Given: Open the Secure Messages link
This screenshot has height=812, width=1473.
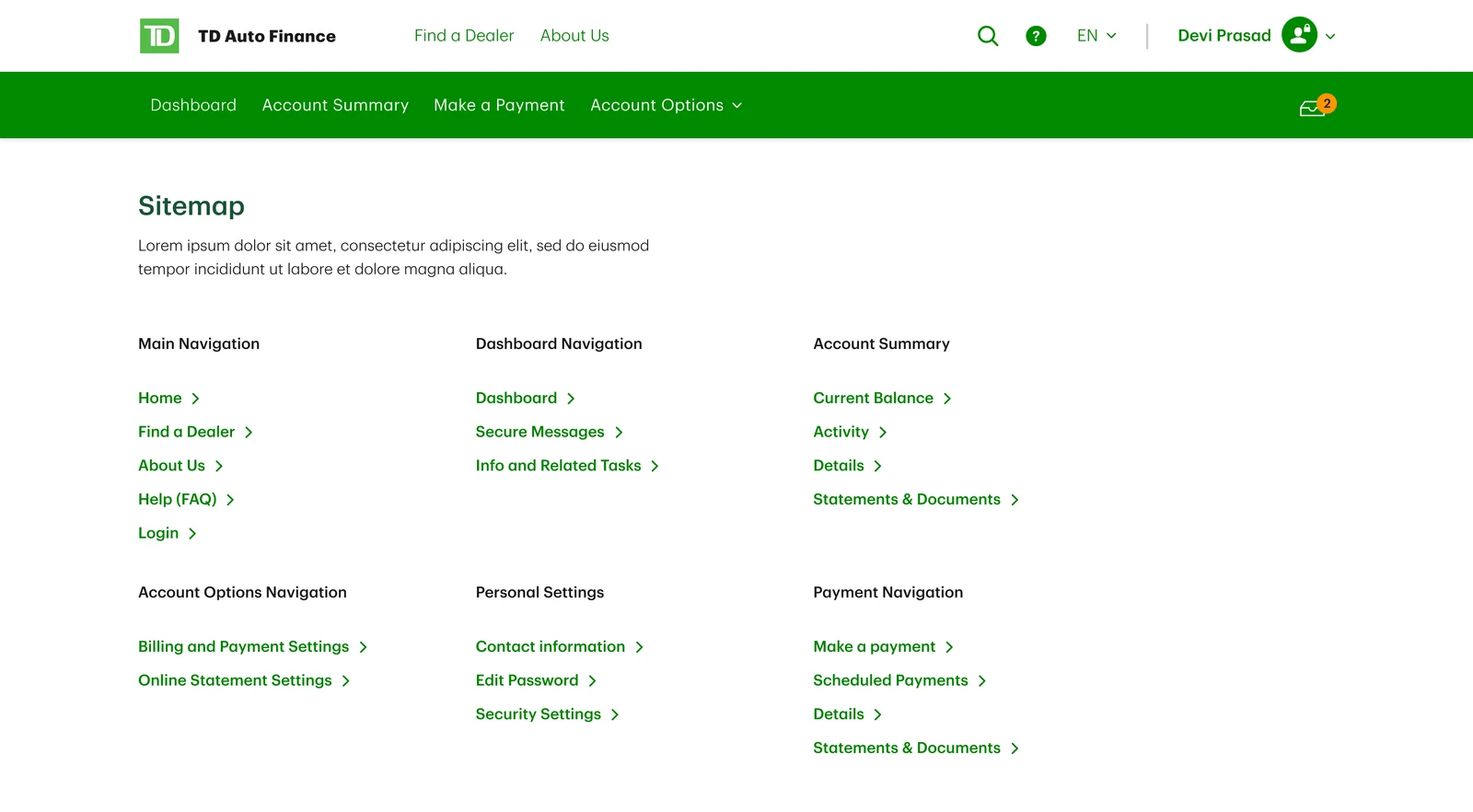Looking at the screenshot, I should (550, 432).
